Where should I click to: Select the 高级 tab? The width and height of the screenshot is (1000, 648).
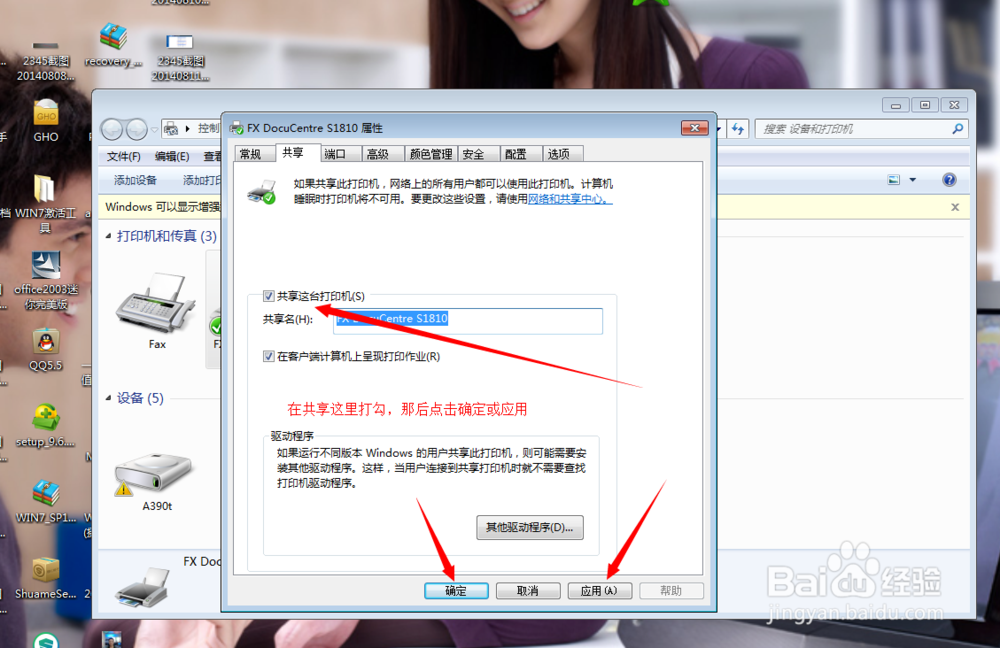(377, 153)
